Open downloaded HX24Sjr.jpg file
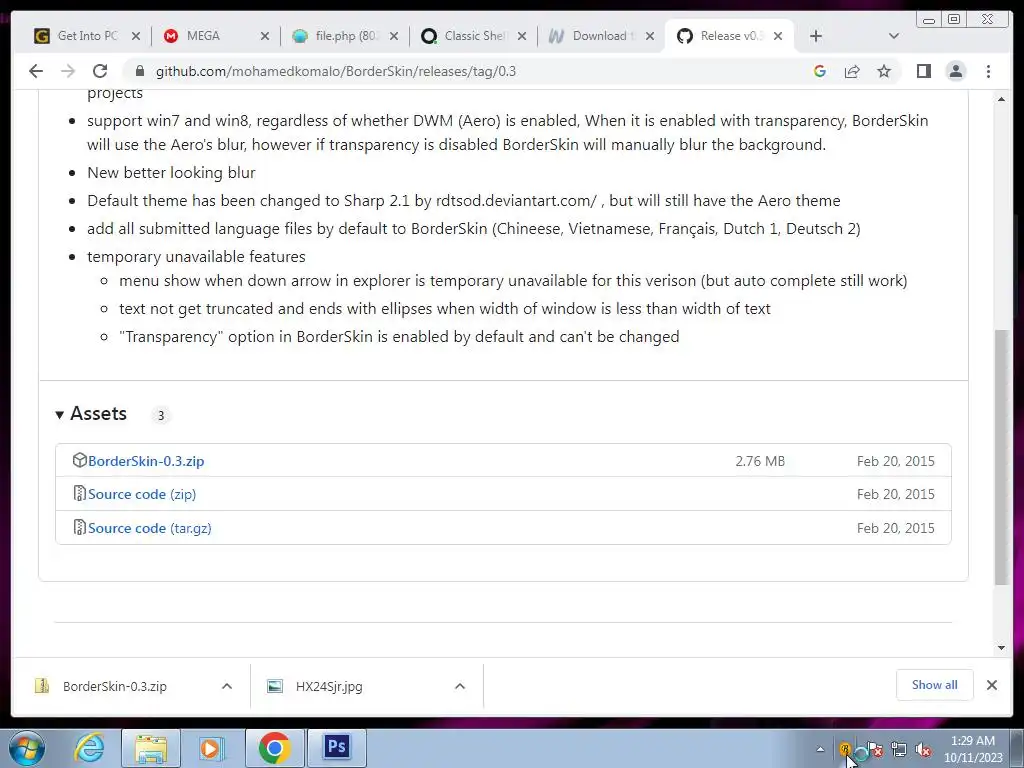 point(328,686)
